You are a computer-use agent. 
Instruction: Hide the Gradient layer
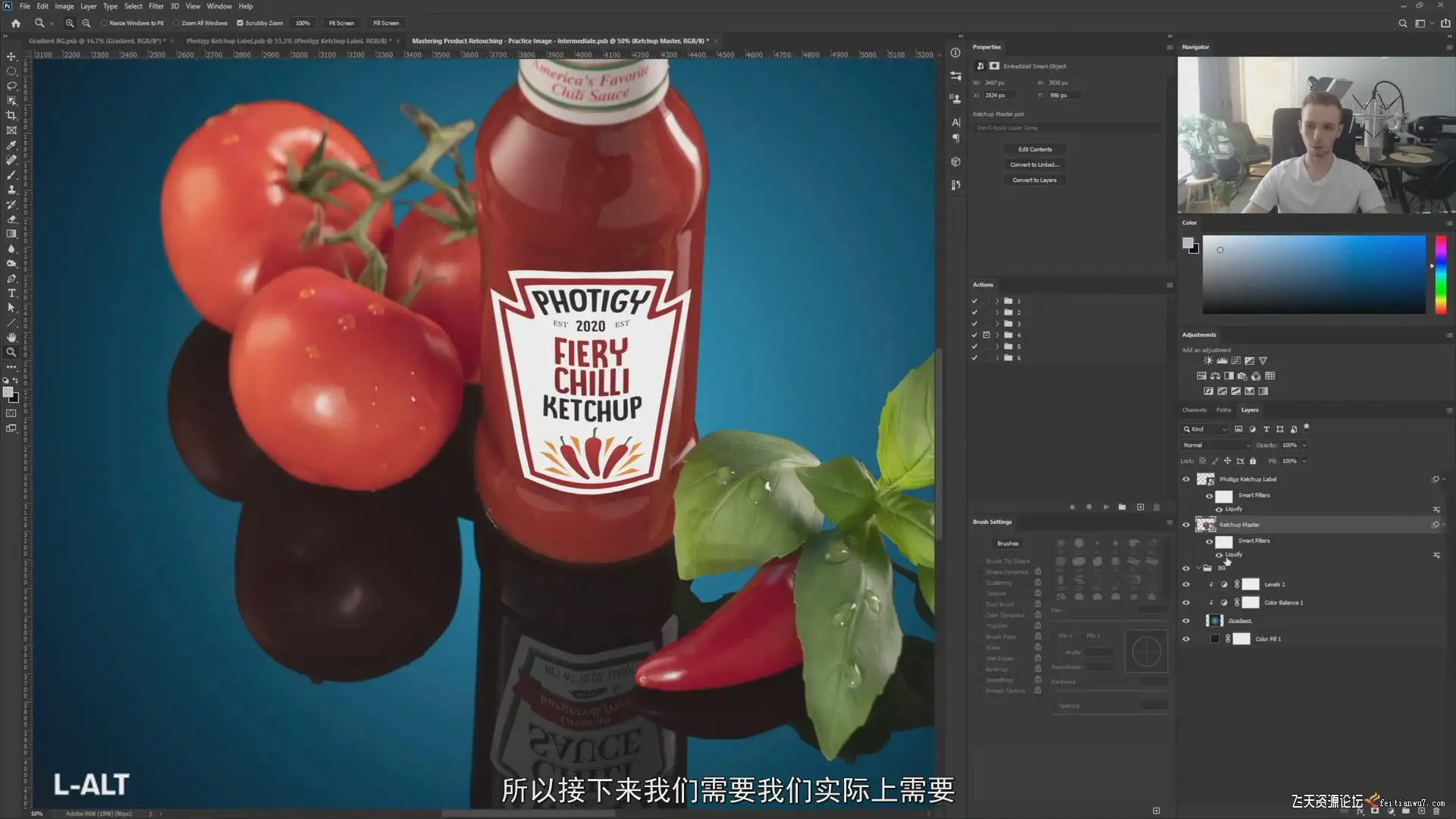coord(1186,621)
